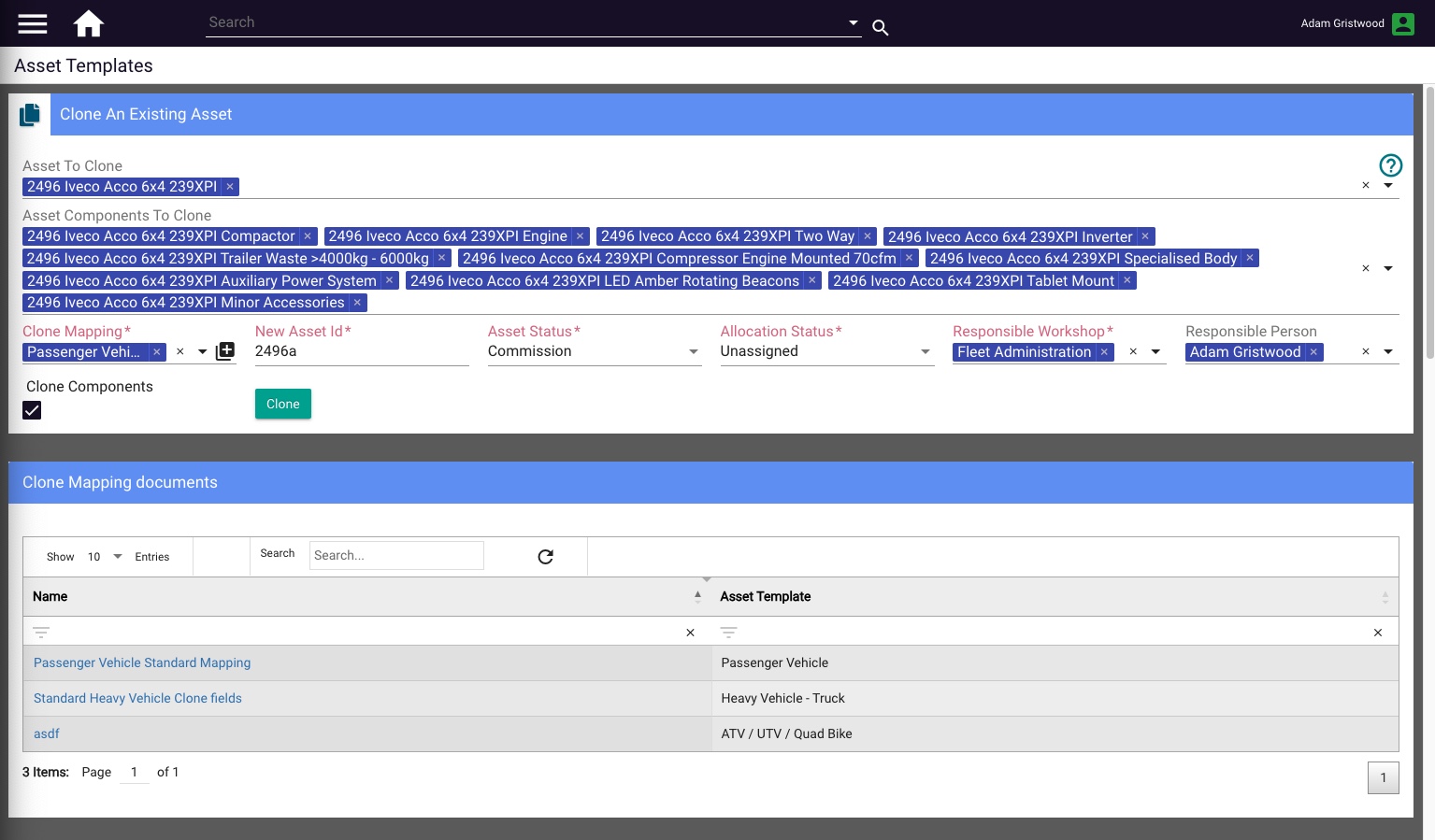Click the page vertical scrollbar

(1429, 222)
